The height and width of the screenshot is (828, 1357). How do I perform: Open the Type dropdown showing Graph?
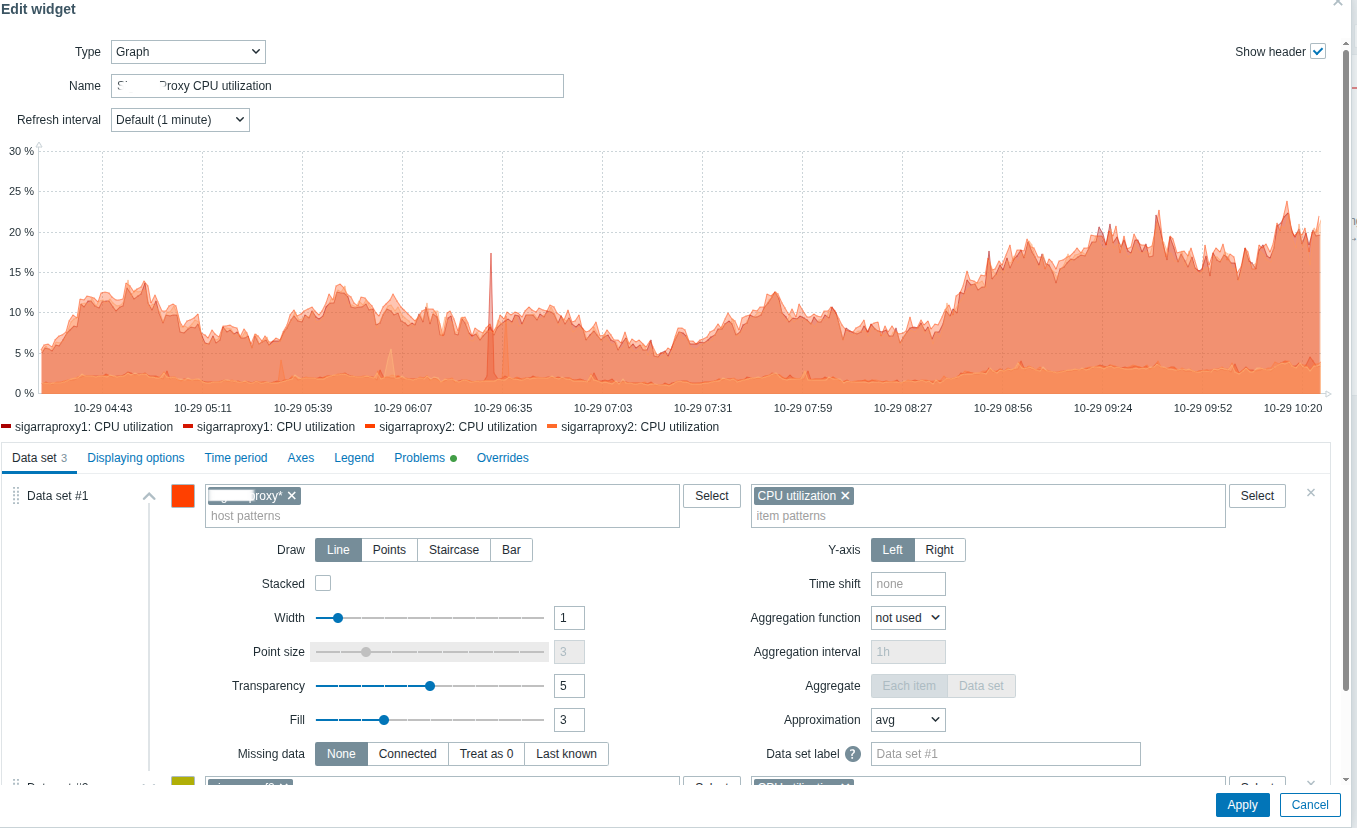pos(188,52)
